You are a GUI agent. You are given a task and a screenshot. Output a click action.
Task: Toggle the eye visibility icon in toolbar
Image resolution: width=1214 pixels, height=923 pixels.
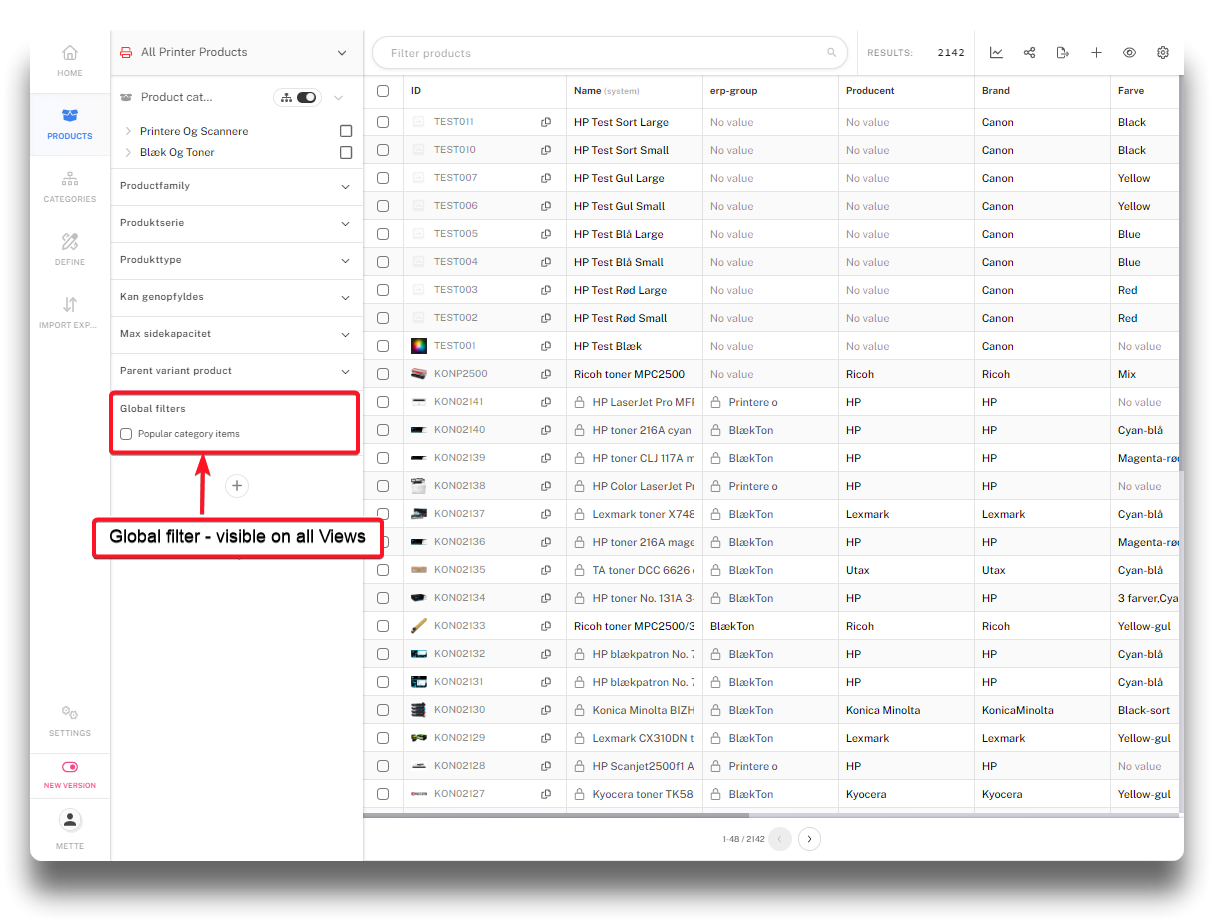[x=1129, y=53]
